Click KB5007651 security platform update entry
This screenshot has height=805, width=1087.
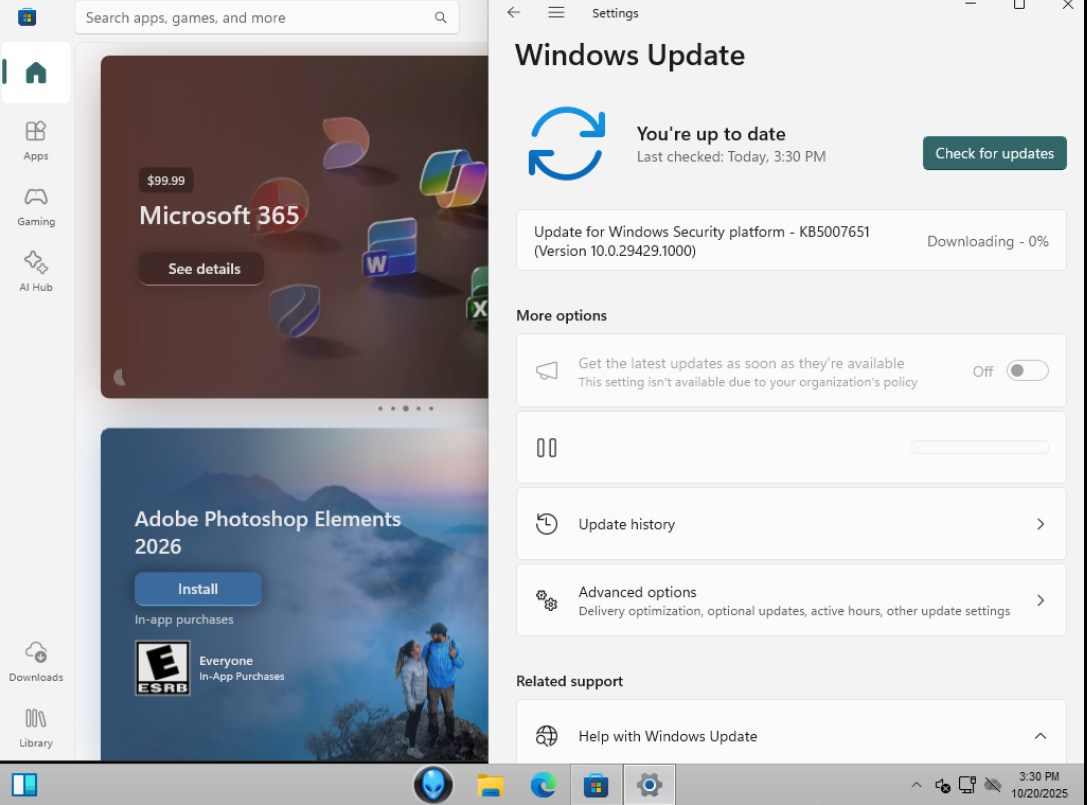pyautogui.click(x=791, y=241)
